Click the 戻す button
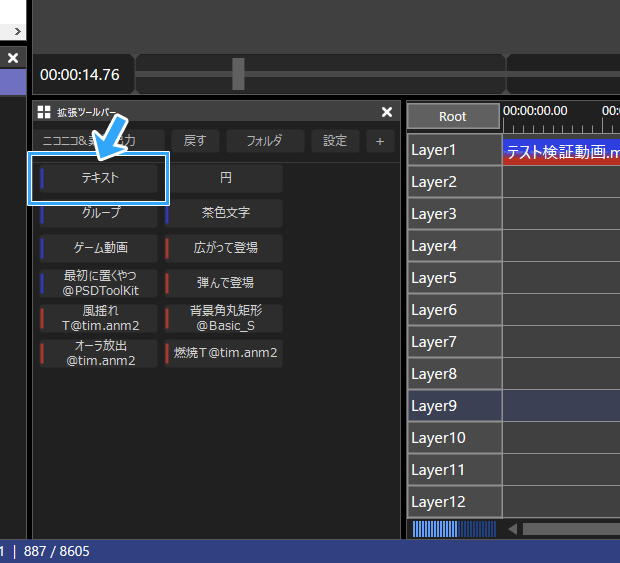 click(195, 141)
